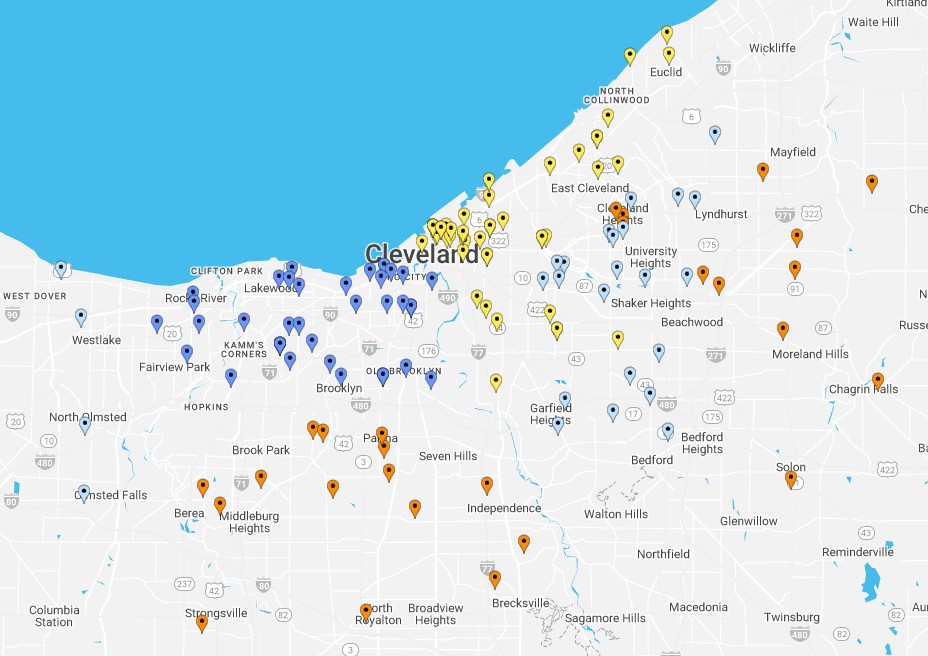Open the light blue pin near North Olmsted
928x656 pixels.
pos(85,425)
